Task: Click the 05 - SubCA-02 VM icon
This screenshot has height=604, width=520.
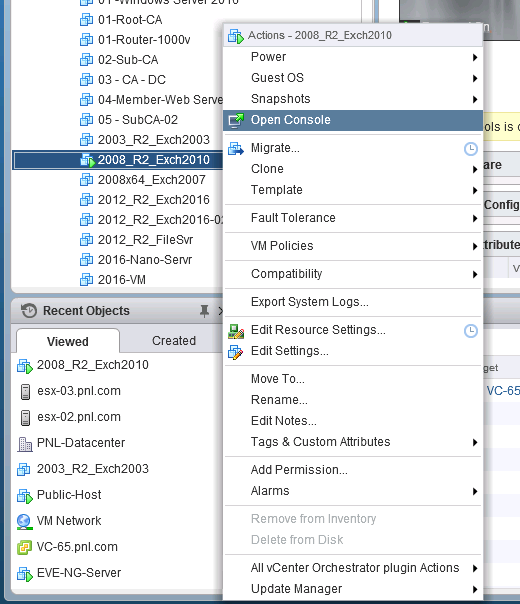Action: 86,120
